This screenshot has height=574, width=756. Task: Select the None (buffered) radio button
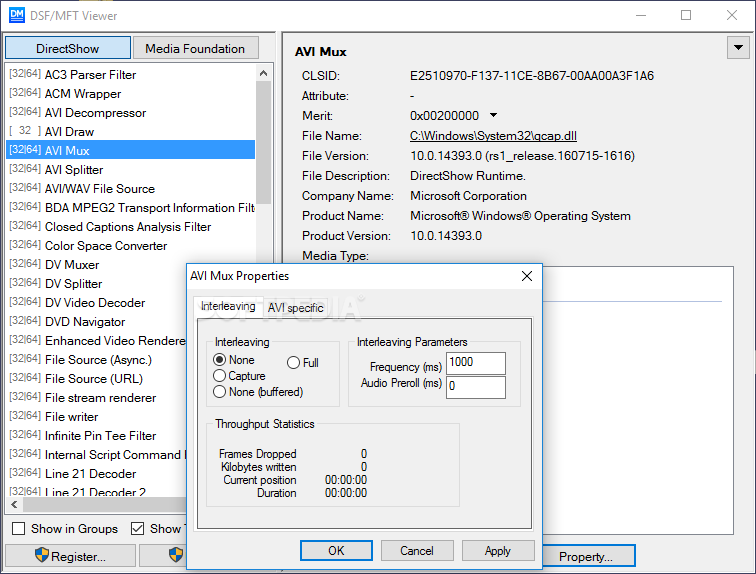pyautogui.click(x=219, y=391)
